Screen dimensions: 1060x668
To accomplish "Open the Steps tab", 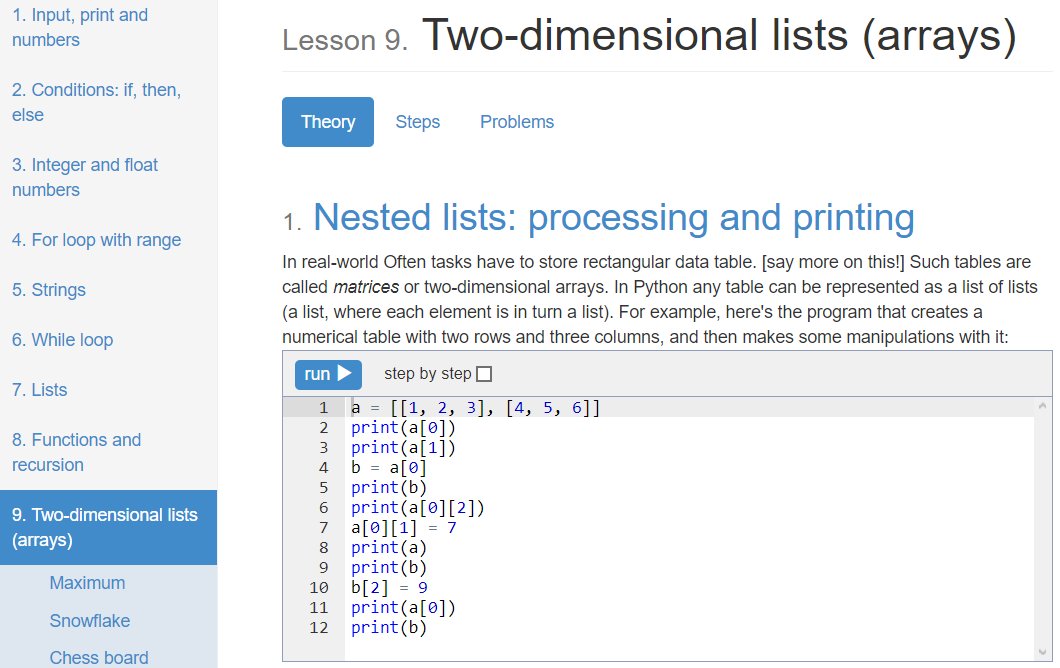I will [418, 122].
